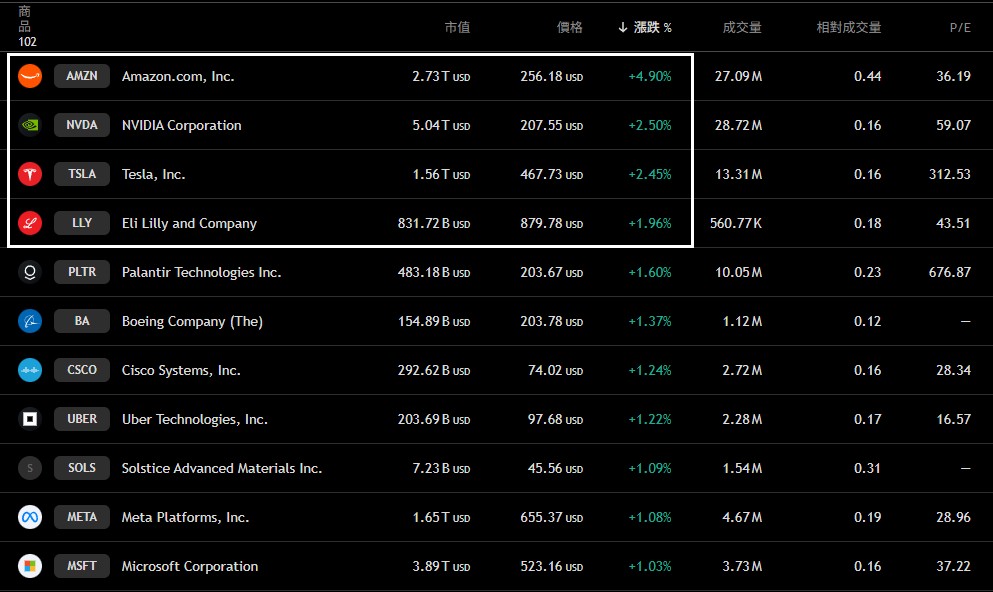Sort by 價格 column header
The image size is (993, 592).
[569, 28]
